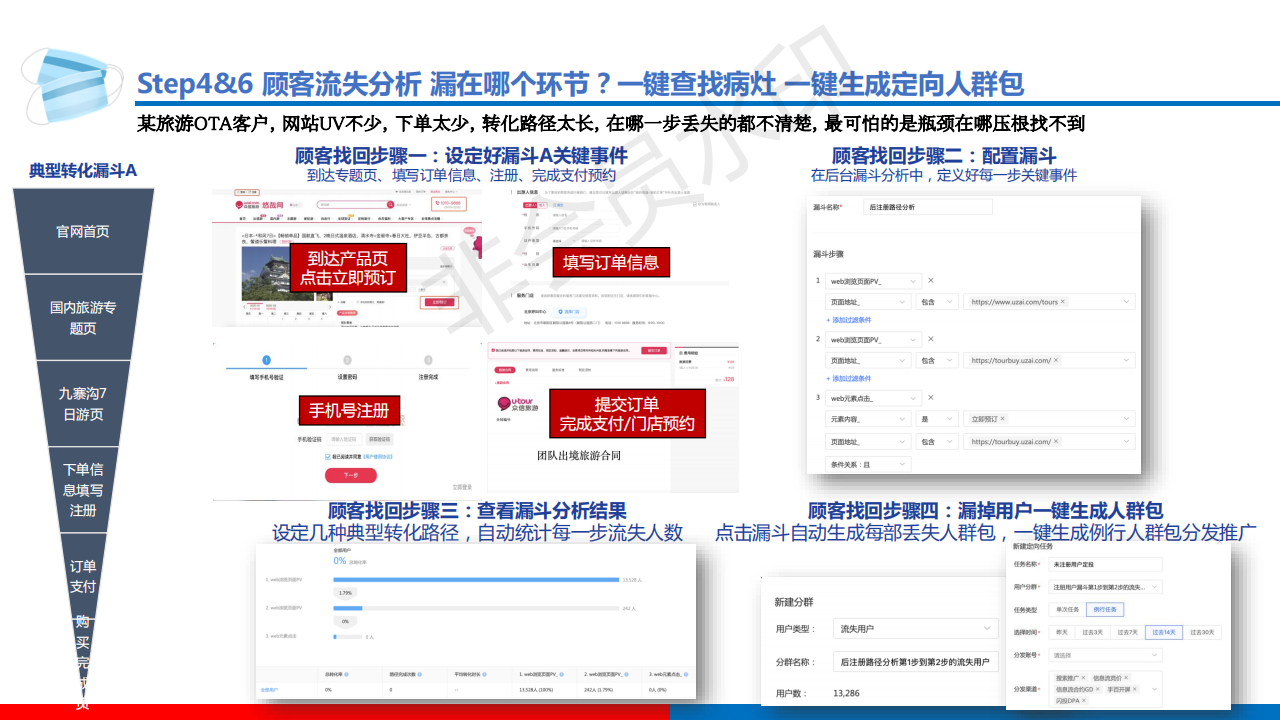Open the 元素内容_ attribute dropdown
The image size is (1280, 720).
pos(867,419)
